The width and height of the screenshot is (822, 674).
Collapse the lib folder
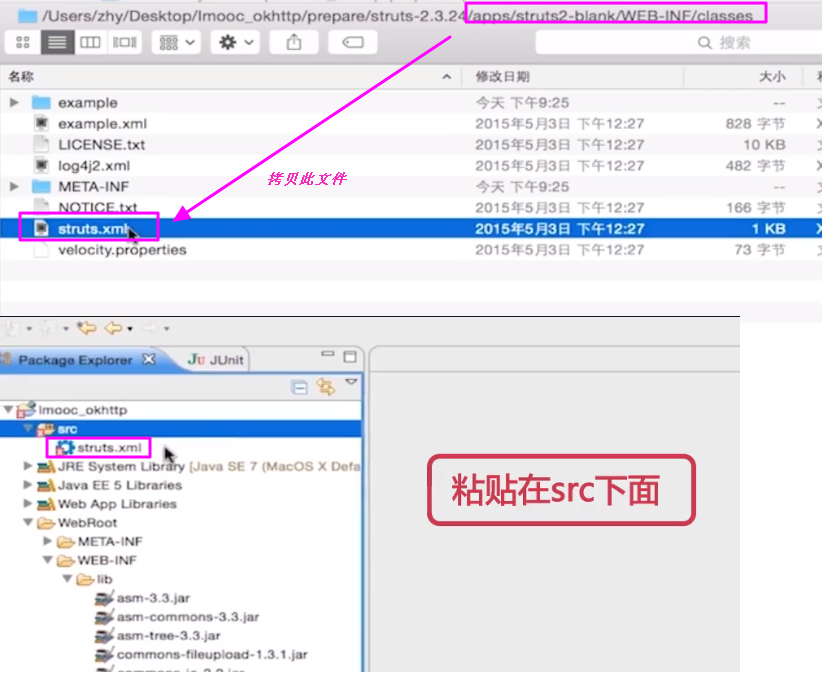tap(67, 579)
